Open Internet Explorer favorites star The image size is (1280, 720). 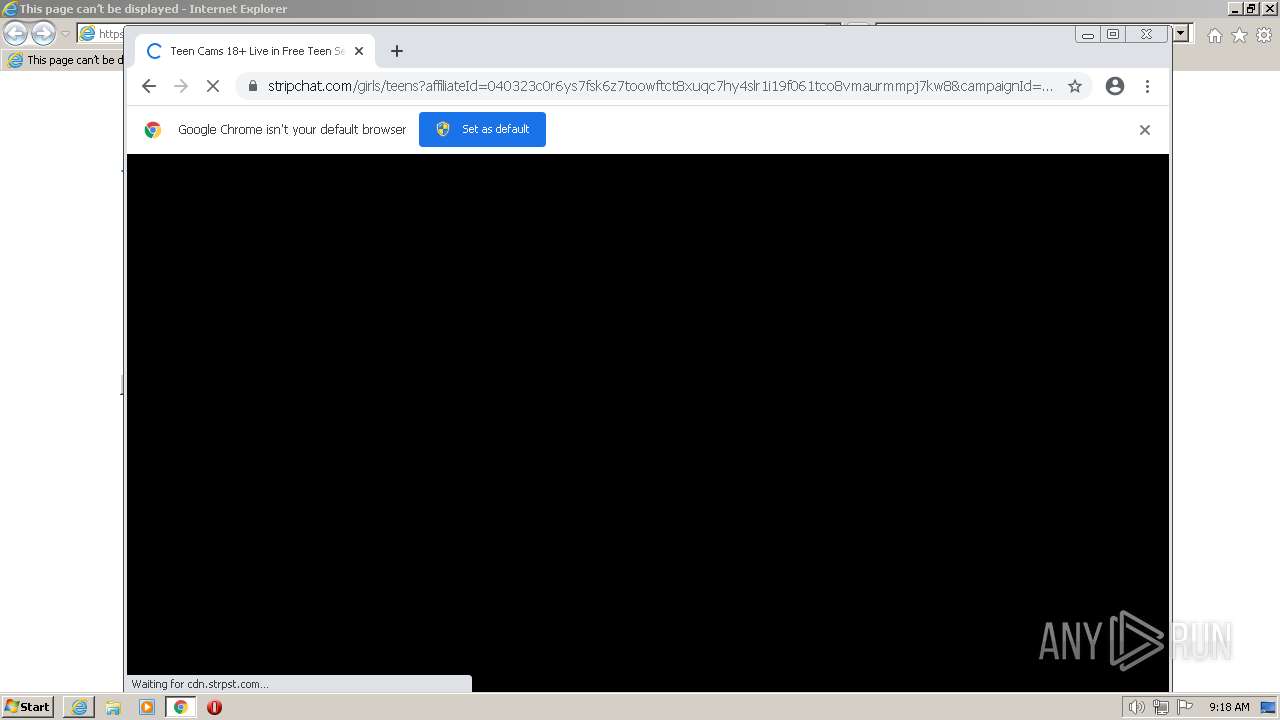(x=1239, y=35)
